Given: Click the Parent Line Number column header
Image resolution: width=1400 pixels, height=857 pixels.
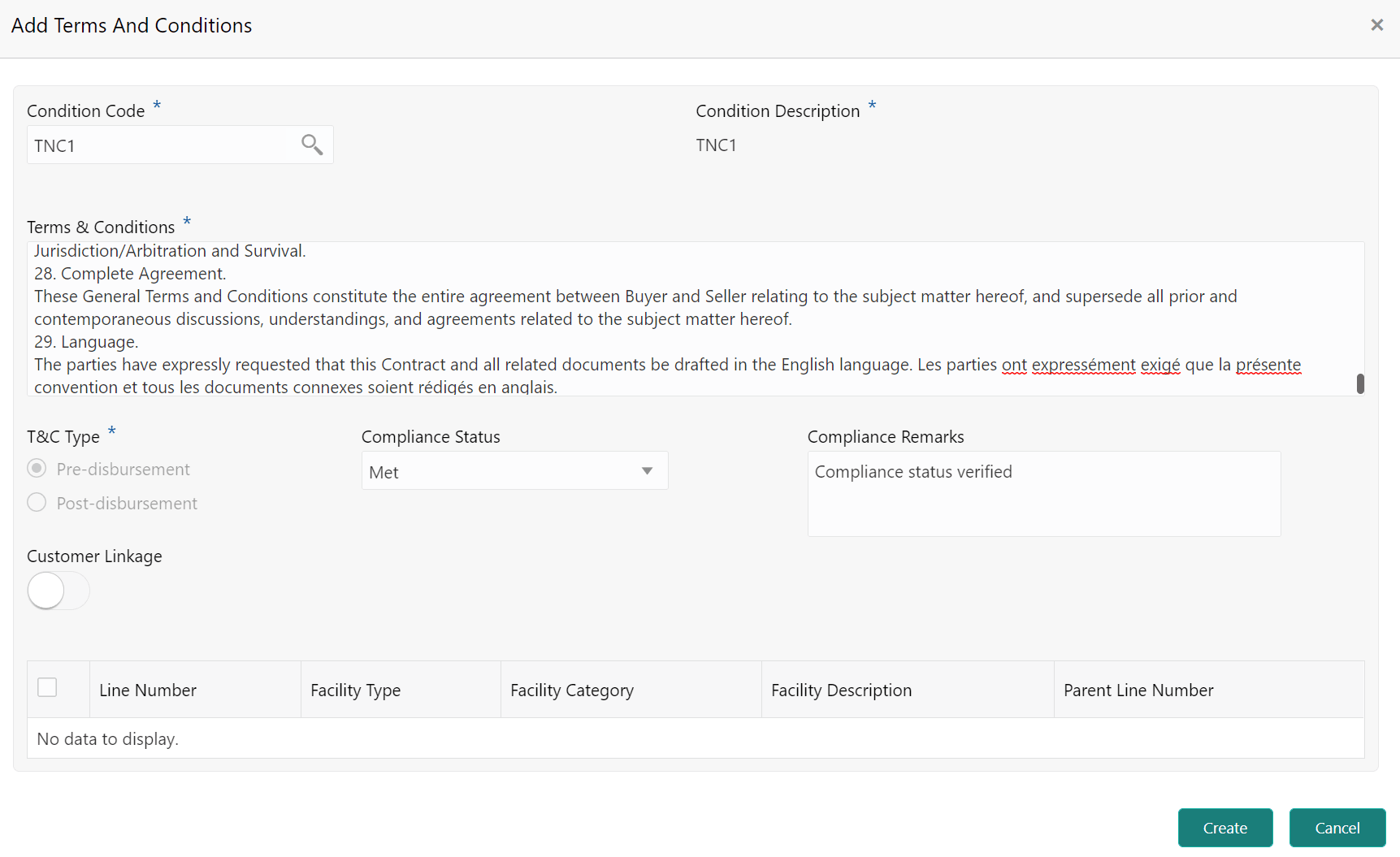Looking at the screenshot, I should pyautogui.click(x=1138, y=689).
